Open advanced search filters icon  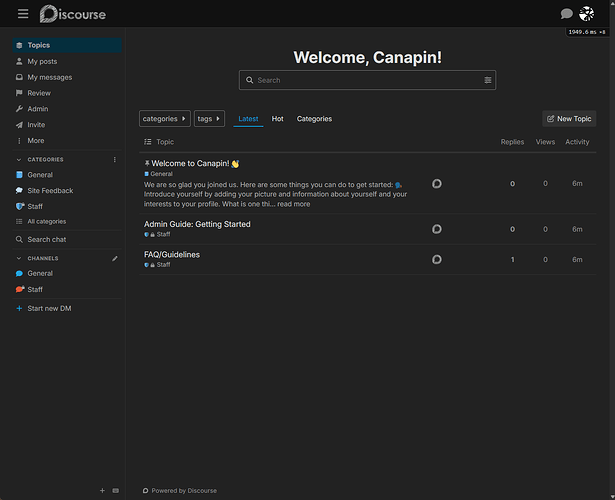[488, 80]
